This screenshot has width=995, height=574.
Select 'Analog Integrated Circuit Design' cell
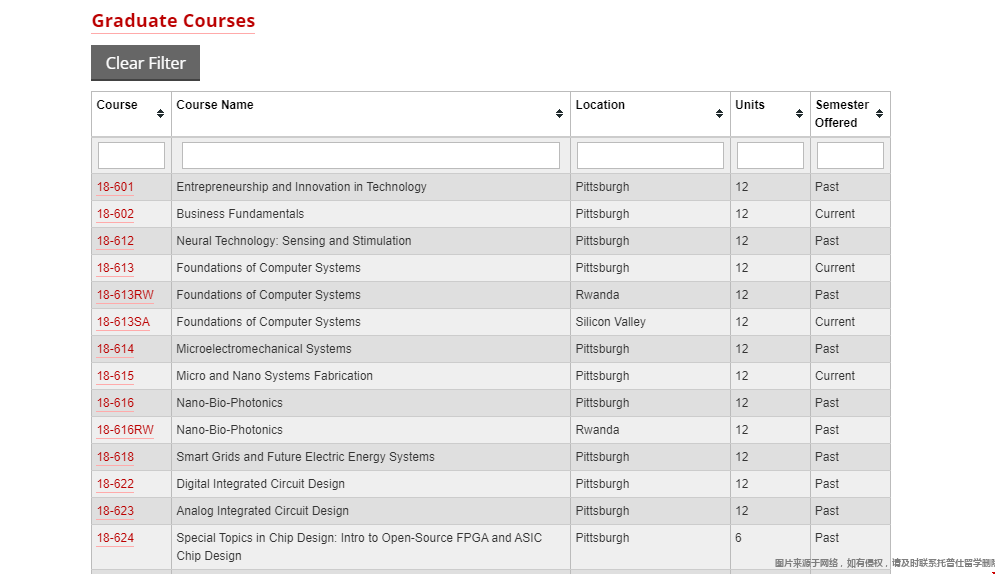point(371,511)
